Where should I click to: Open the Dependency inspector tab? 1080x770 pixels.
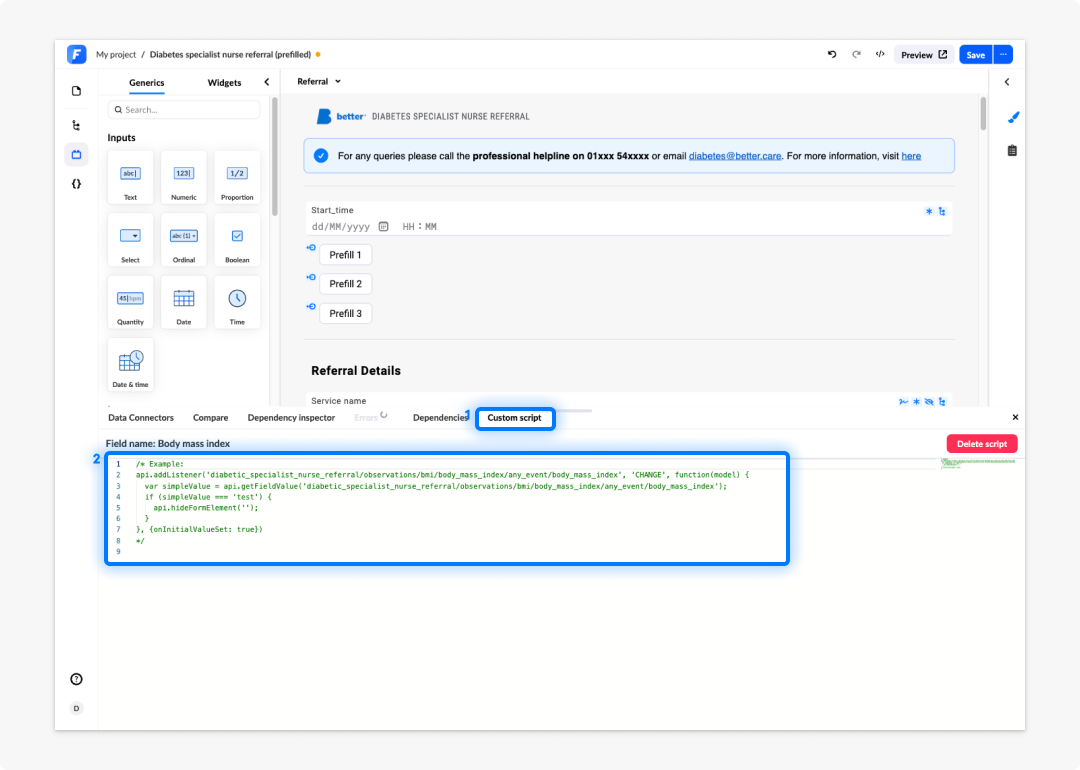click(x=291, y=417)
